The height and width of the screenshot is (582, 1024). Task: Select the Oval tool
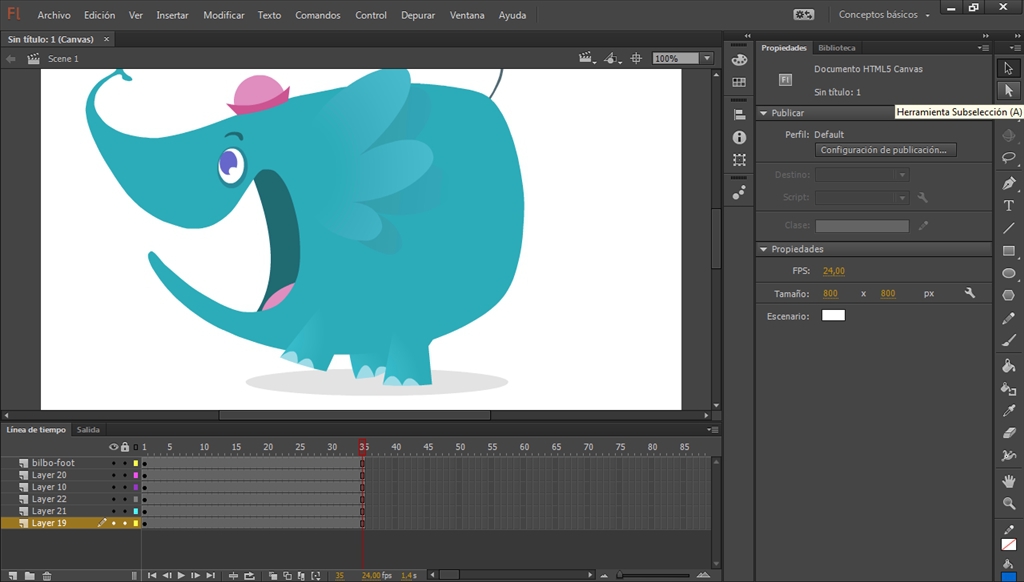coord(1008,273)
